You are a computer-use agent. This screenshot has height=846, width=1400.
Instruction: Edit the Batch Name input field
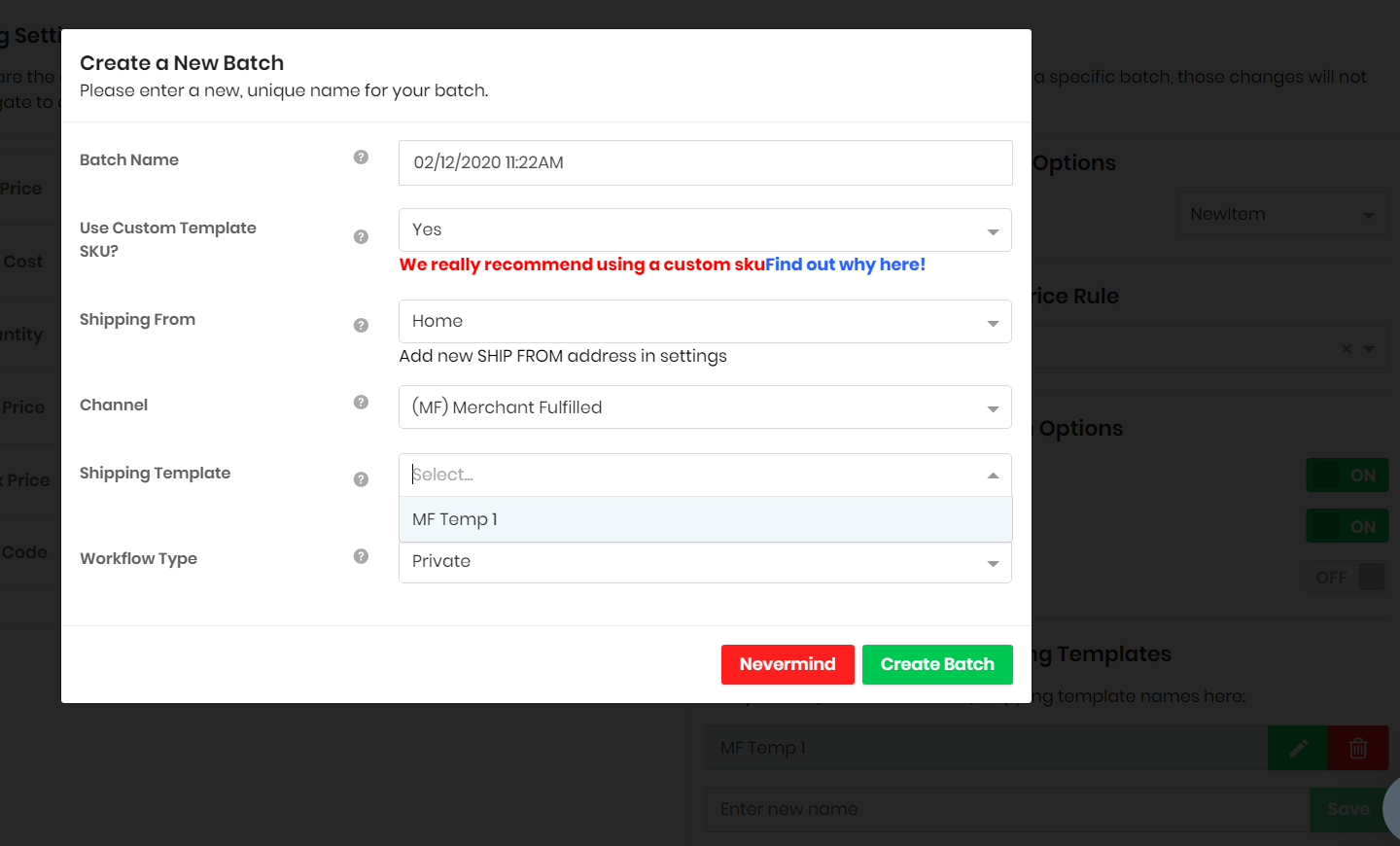[705, 162]
